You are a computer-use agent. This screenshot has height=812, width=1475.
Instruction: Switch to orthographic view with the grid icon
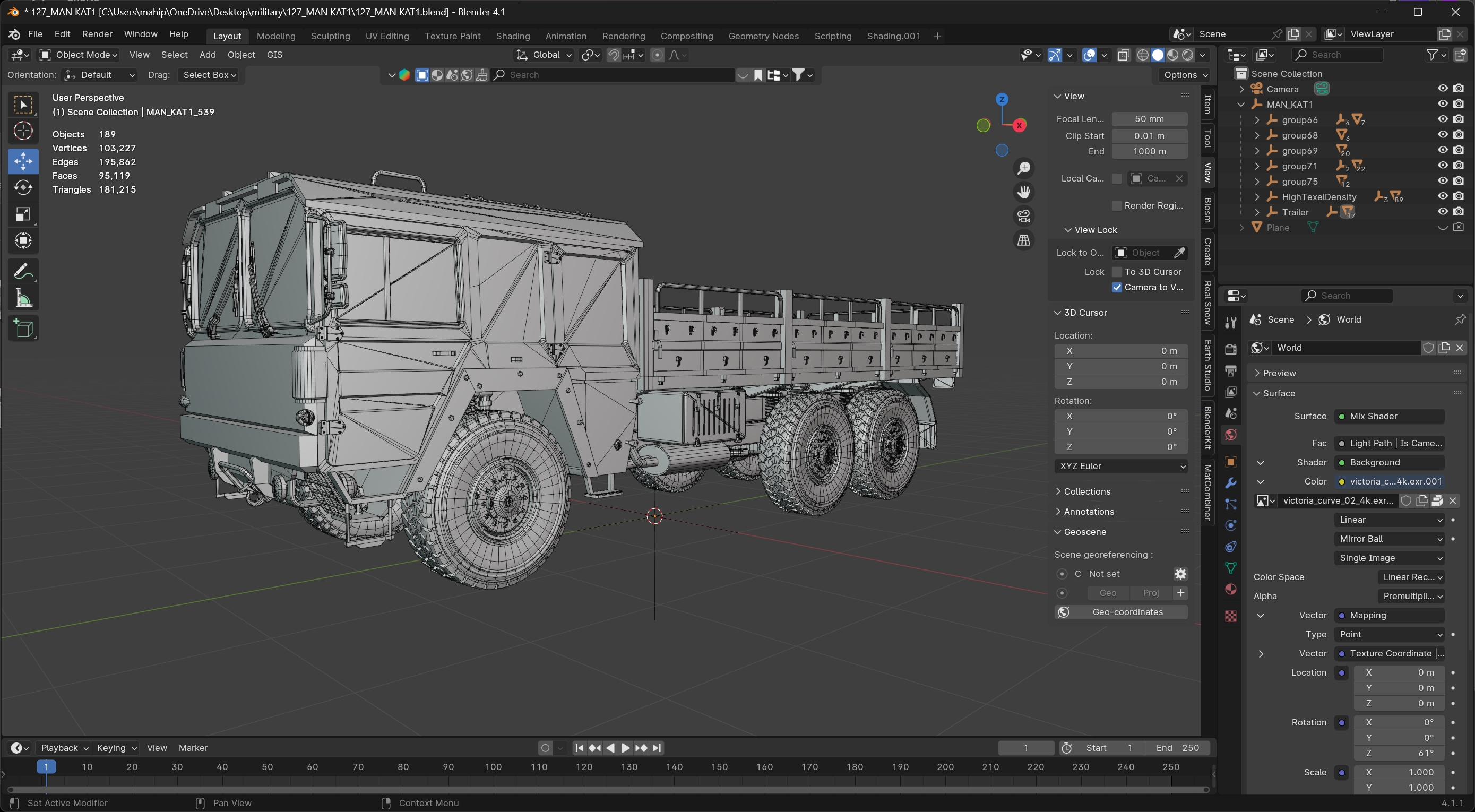pyautogui.click(x=1024, y=240)
